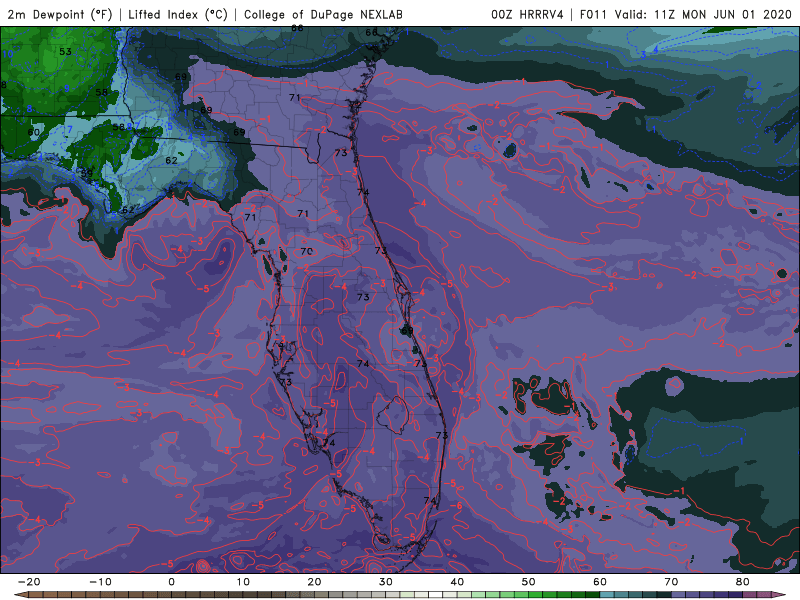The width and height of the screenshot is (800, 600).
Task: Click the 80 label on the color scale
Action: click(743, 582)
